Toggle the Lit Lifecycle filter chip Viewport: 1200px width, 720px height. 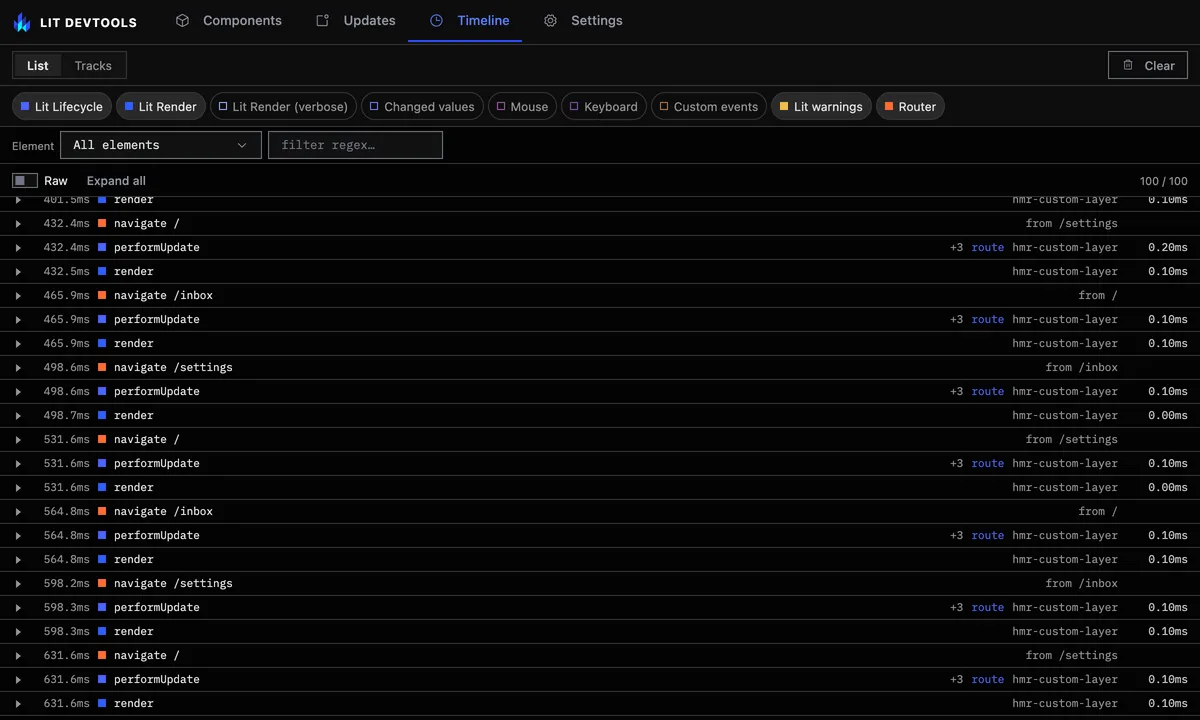[62, 107]
